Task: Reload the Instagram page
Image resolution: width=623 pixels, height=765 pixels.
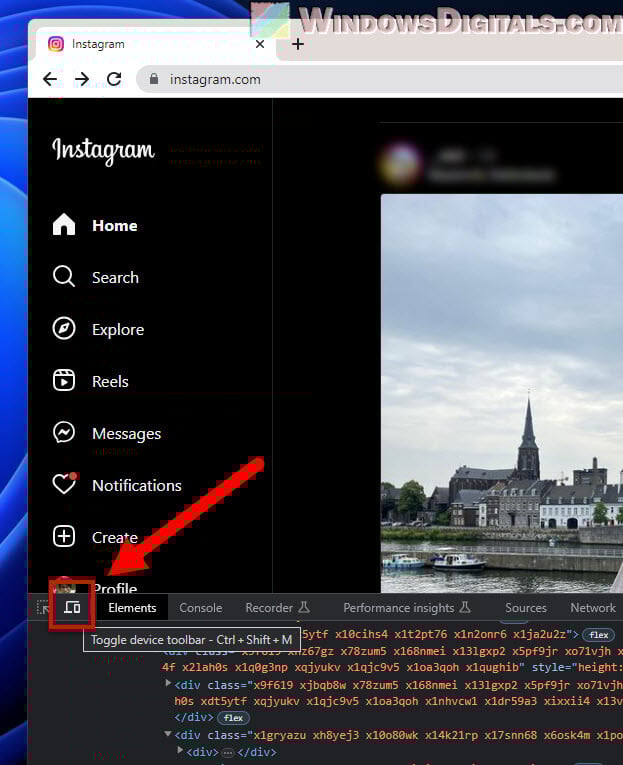Action: [x=114, y=79]
